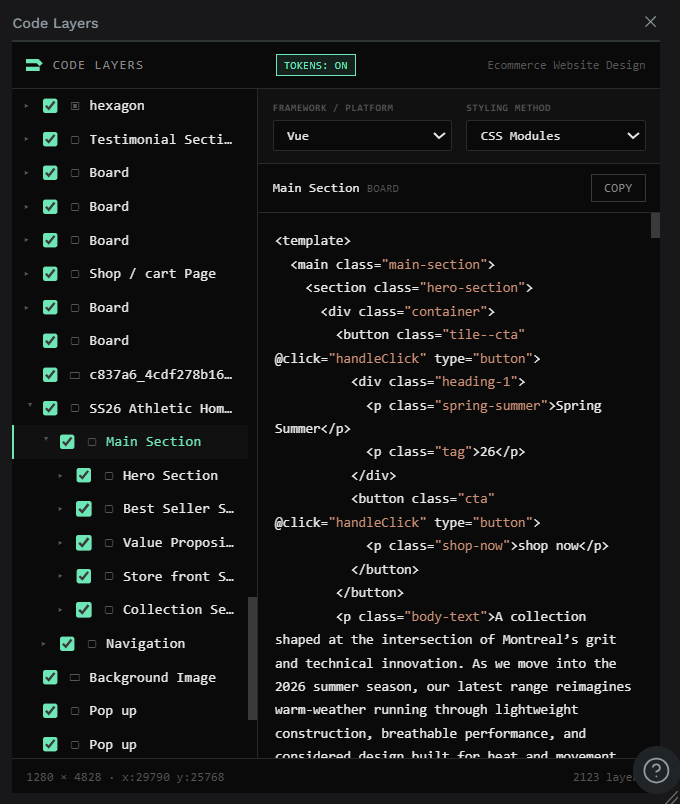Viewport: 680px width, 804px height.
Task: Select the Value Proposition layer
Action: pyautogui.click(x=178, y=543)
